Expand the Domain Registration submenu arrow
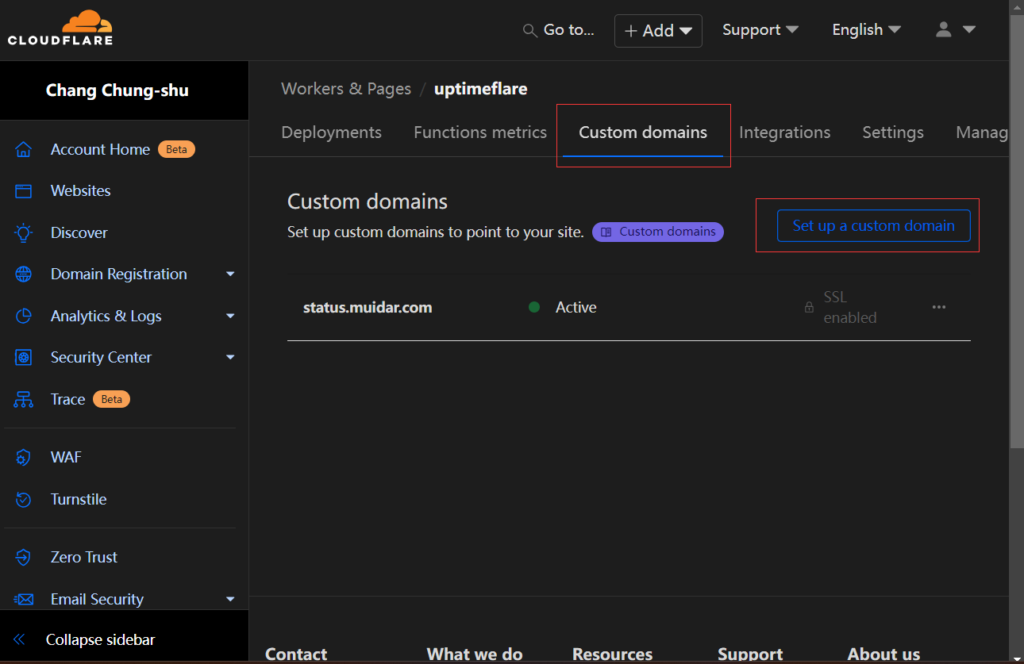The image size is (1024, 664). [x=230, y=274]
